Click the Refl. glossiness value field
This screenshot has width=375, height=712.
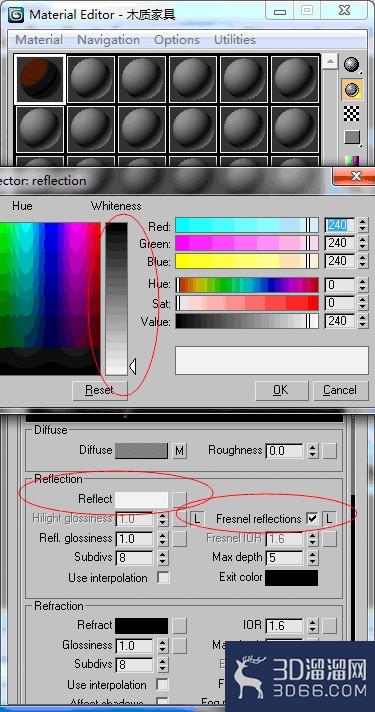[135, 539]
